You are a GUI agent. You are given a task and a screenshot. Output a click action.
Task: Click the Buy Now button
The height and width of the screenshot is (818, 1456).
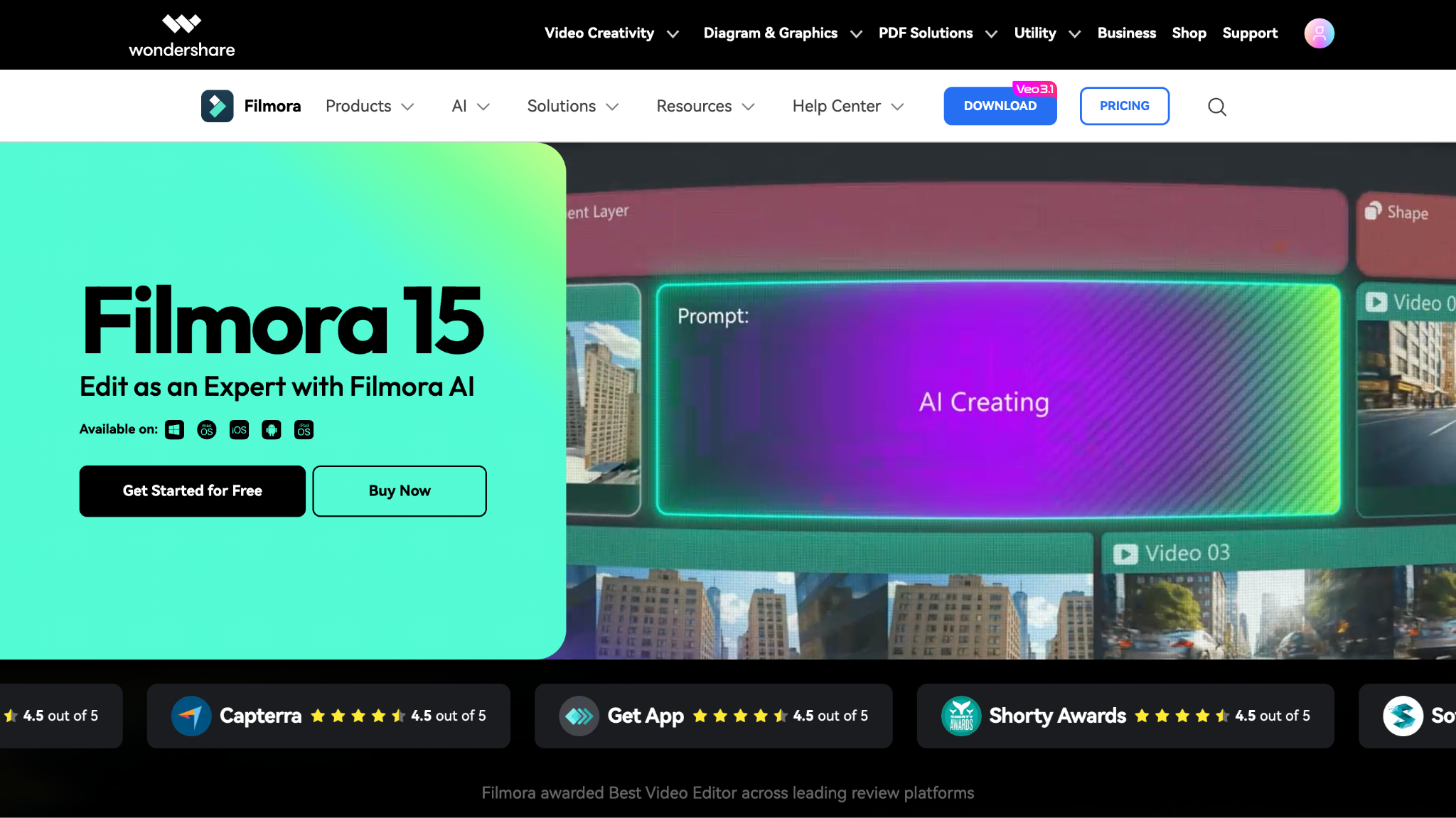point(400,491)
